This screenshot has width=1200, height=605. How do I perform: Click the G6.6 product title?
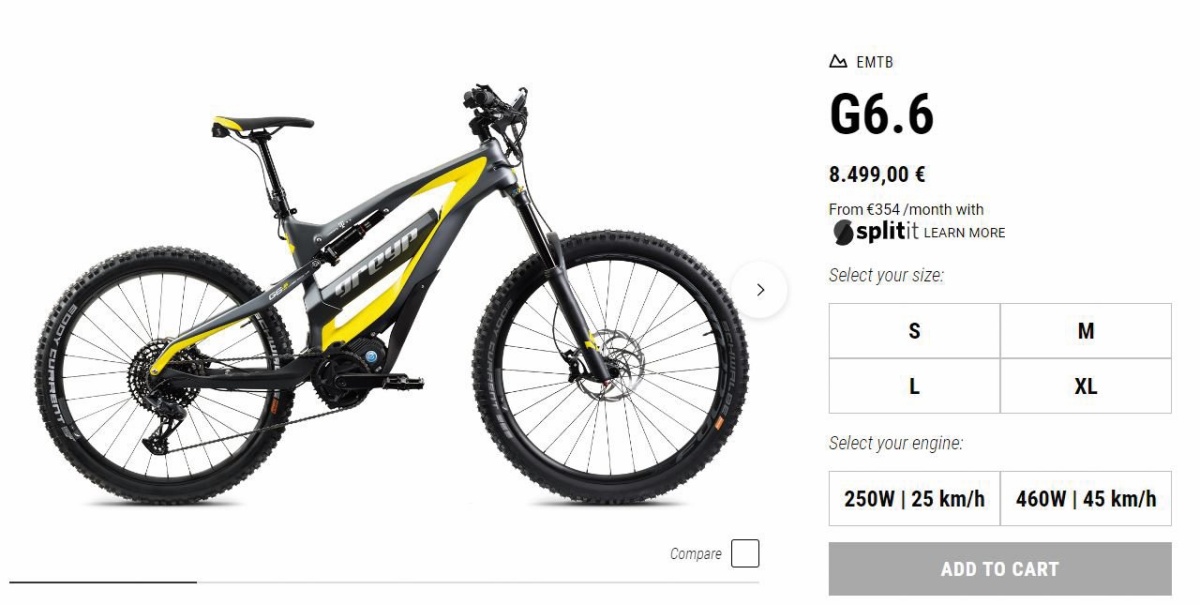tap(881, 114)
